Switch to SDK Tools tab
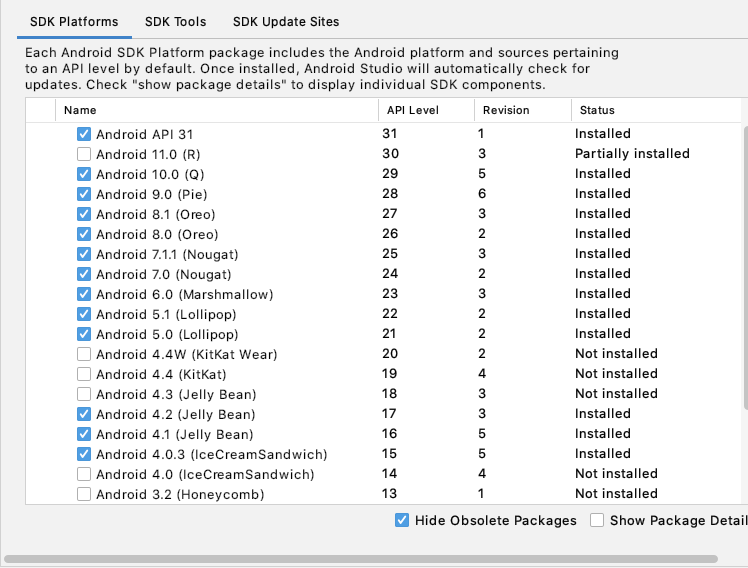 click(175, 21)
